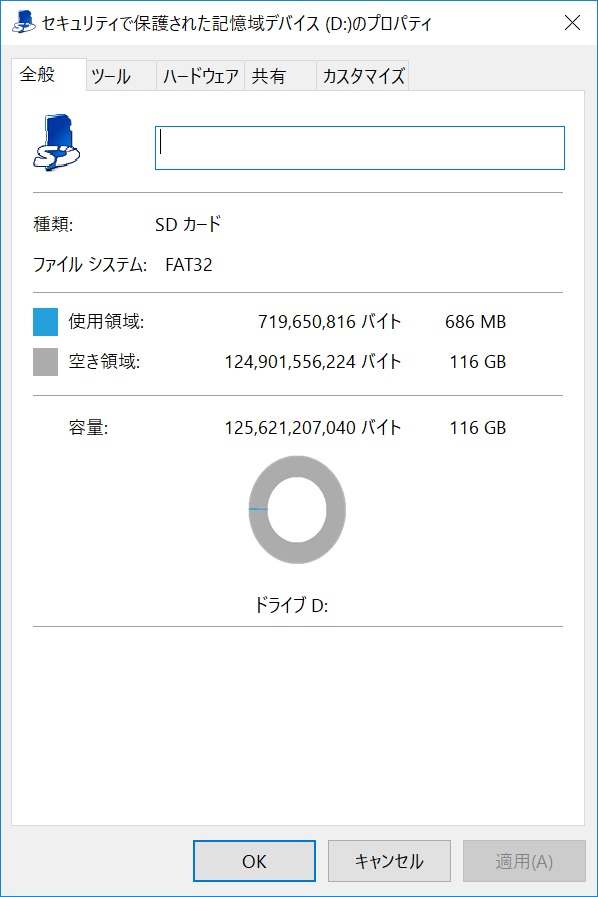Viewport: 598px width, 897px height.
Task: Click the ドライブ D: label
Action: click(291, 605)
